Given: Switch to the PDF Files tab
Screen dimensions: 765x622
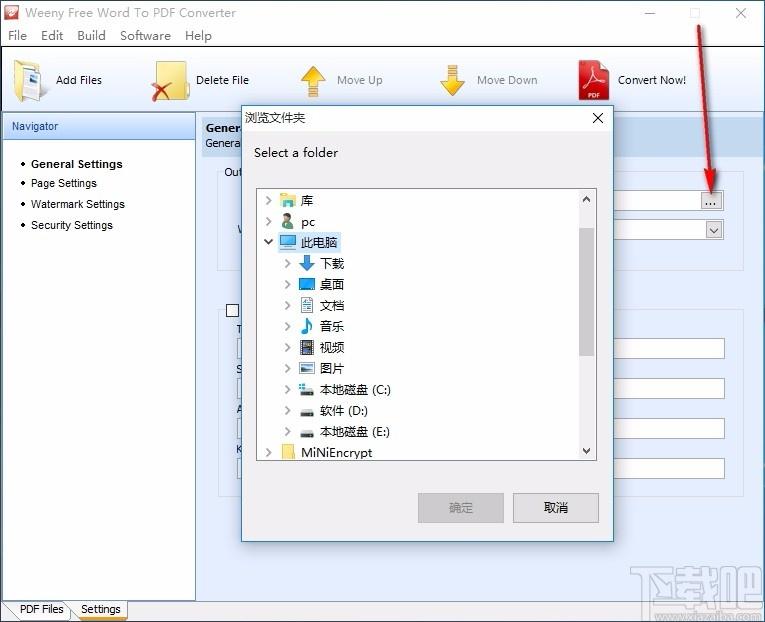Looking at the screenshot, I should click(41, 609).
